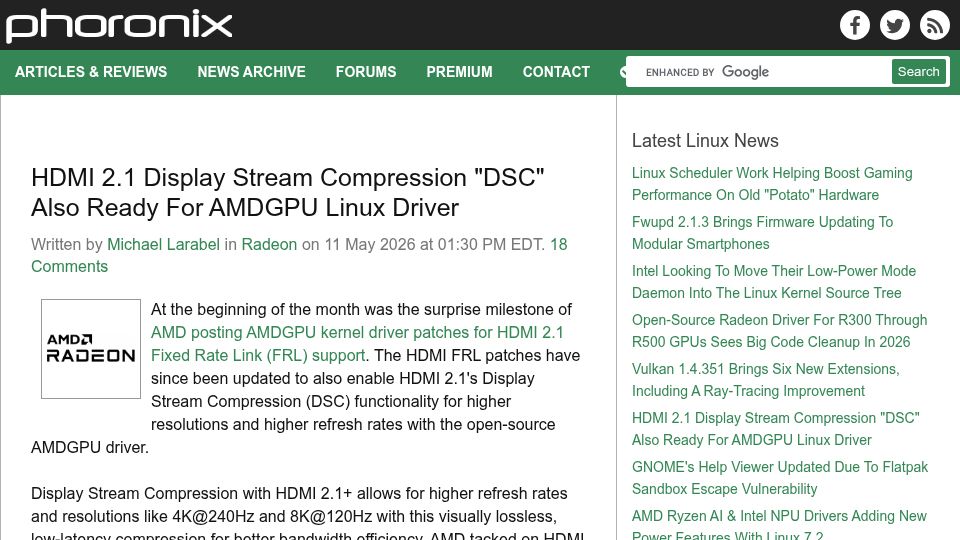The image size is (960, 540).
Task: Open author link Michael Larabel
Action: [x=163, y=244]
